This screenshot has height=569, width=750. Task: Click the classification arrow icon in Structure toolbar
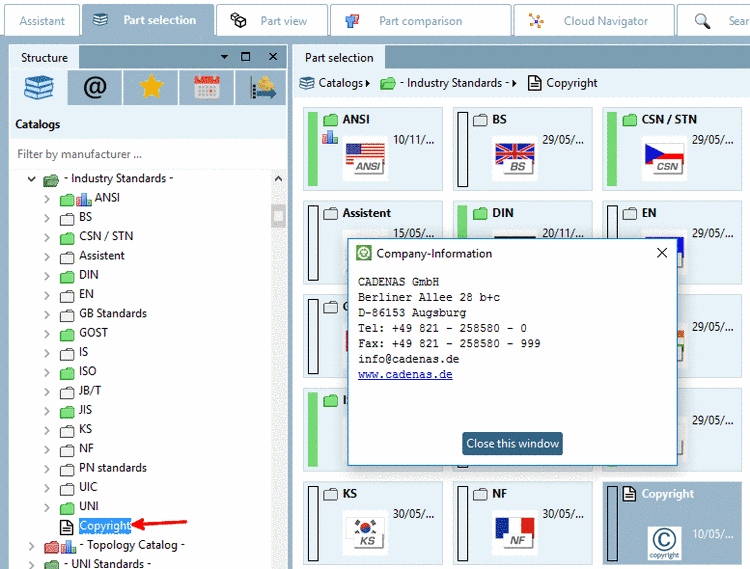pos(261,88)
